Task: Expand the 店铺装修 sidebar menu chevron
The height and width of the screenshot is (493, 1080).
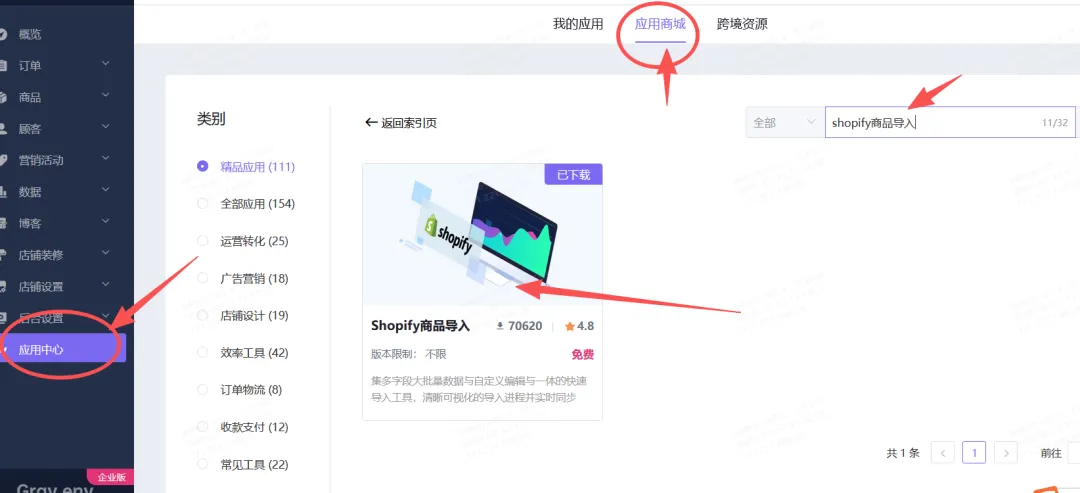Action: click(105, 253)
